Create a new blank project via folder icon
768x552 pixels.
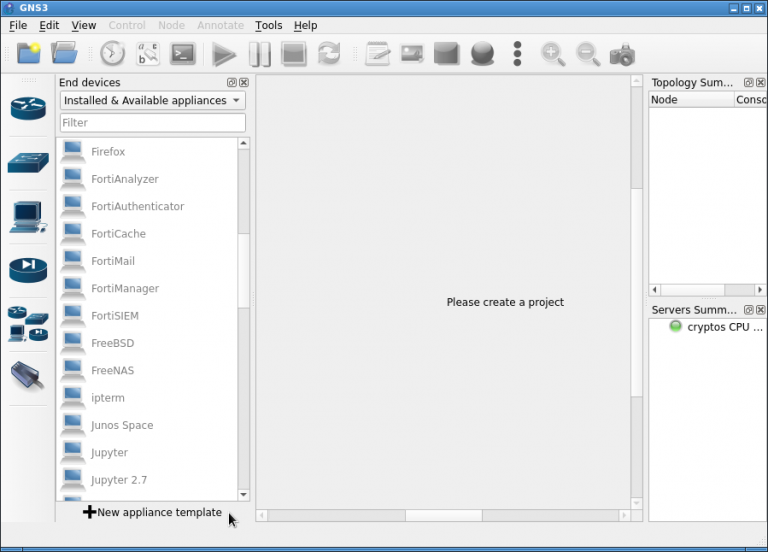coord(28,53)
